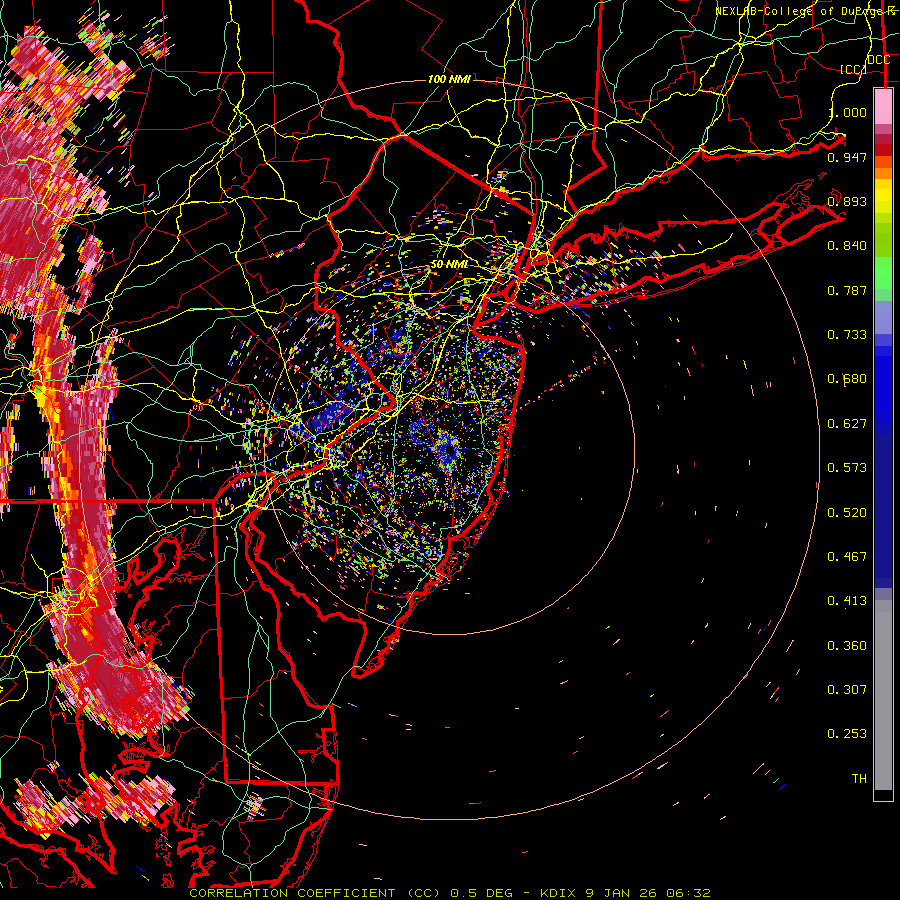Pick the gray segment of the color bar
The width and height of the screenshot is (900, 900).
883,695
